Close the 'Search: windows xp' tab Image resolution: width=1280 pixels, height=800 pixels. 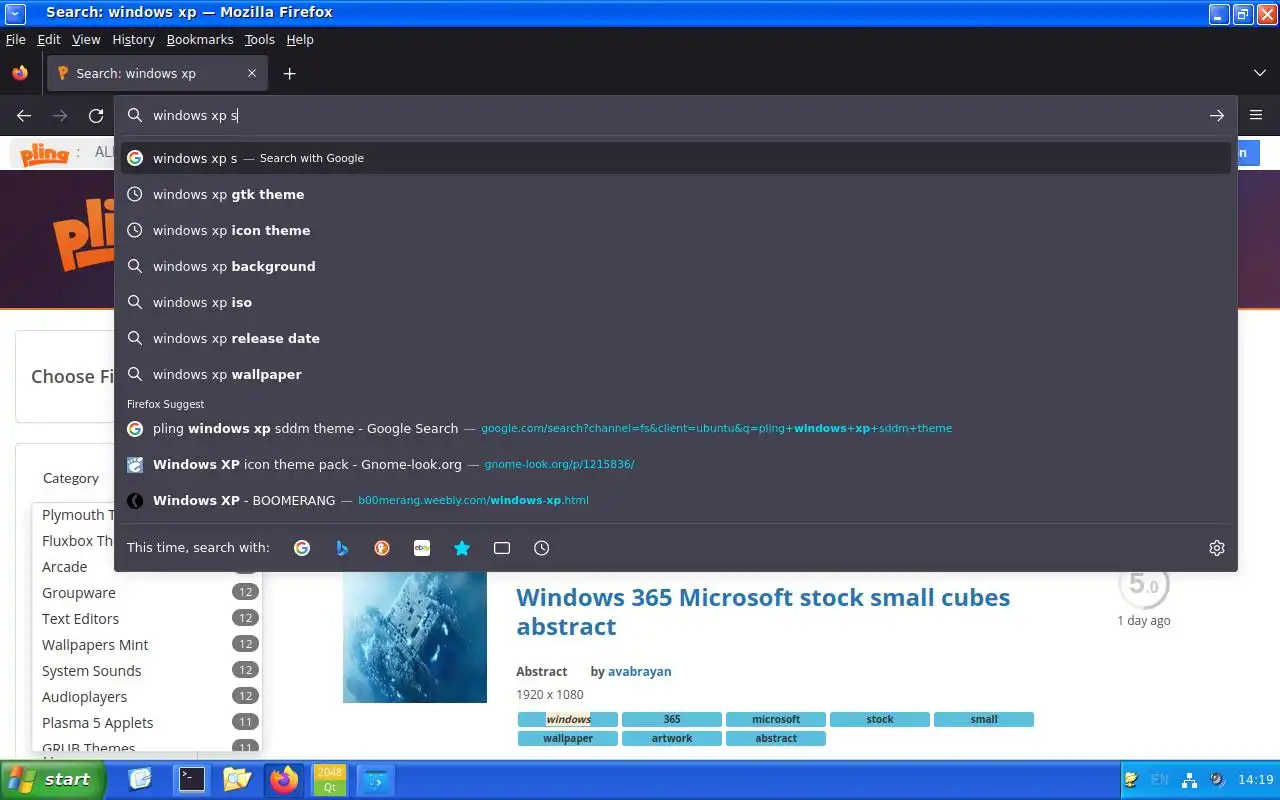coord(252,73)
